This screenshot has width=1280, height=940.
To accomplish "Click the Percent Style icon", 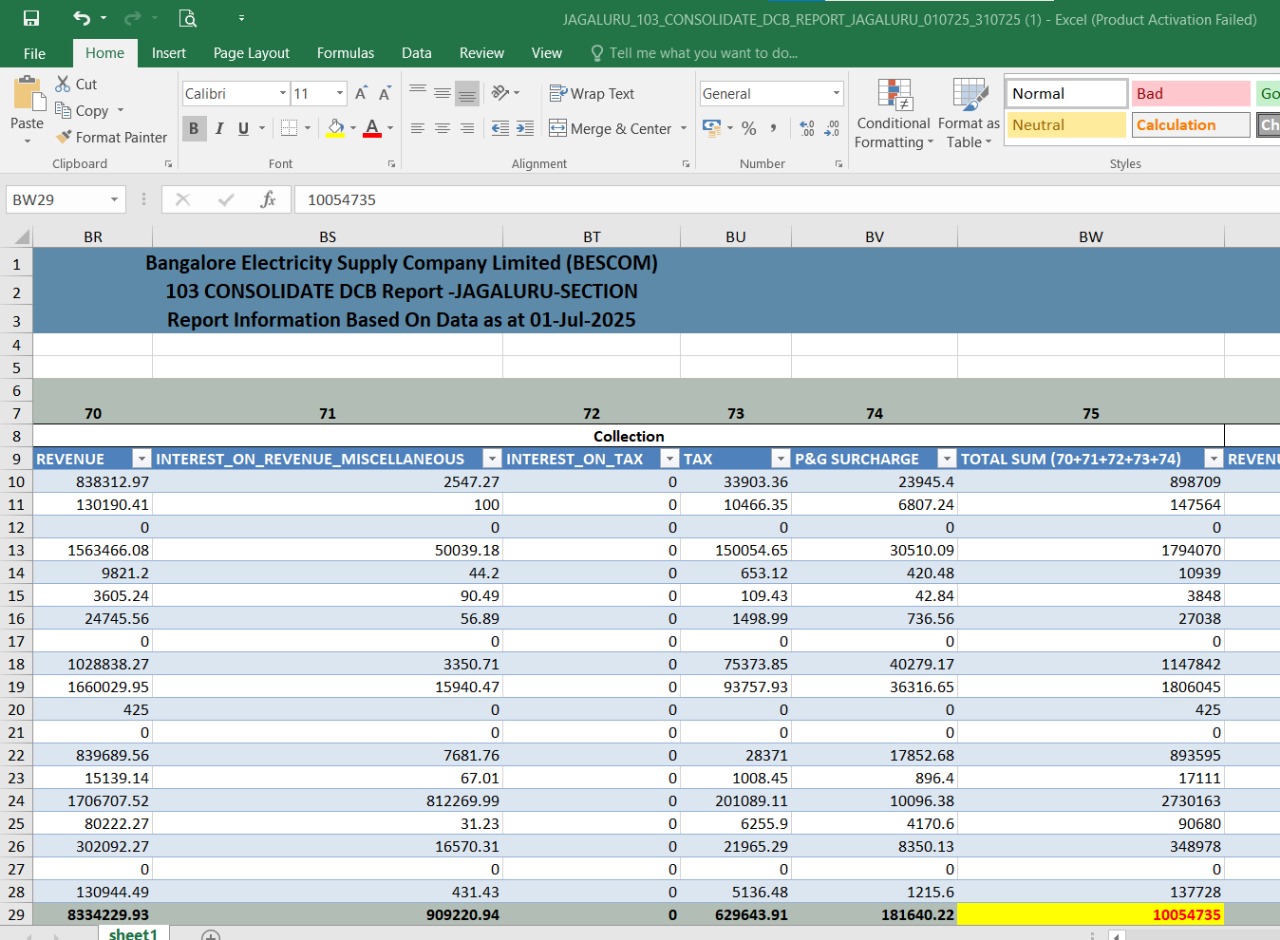I will 748,128.
